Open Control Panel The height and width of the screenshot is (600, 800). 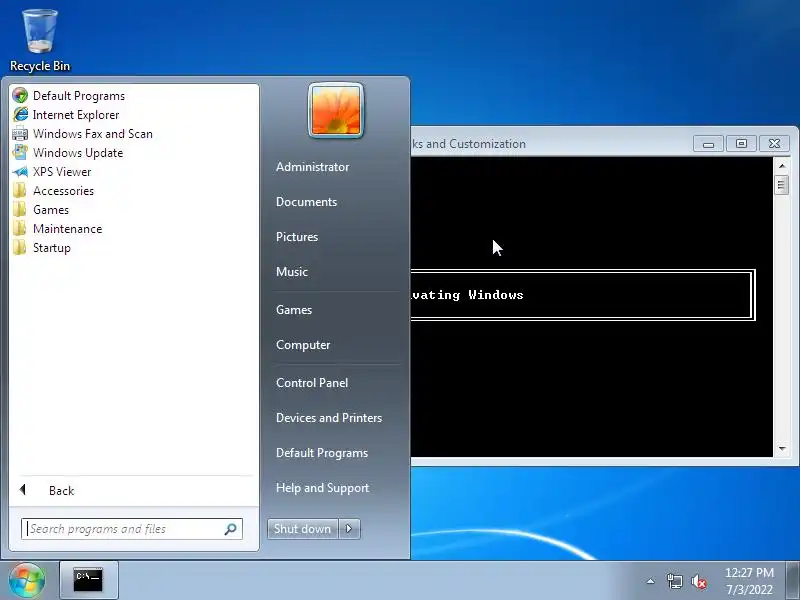point(312,383)
